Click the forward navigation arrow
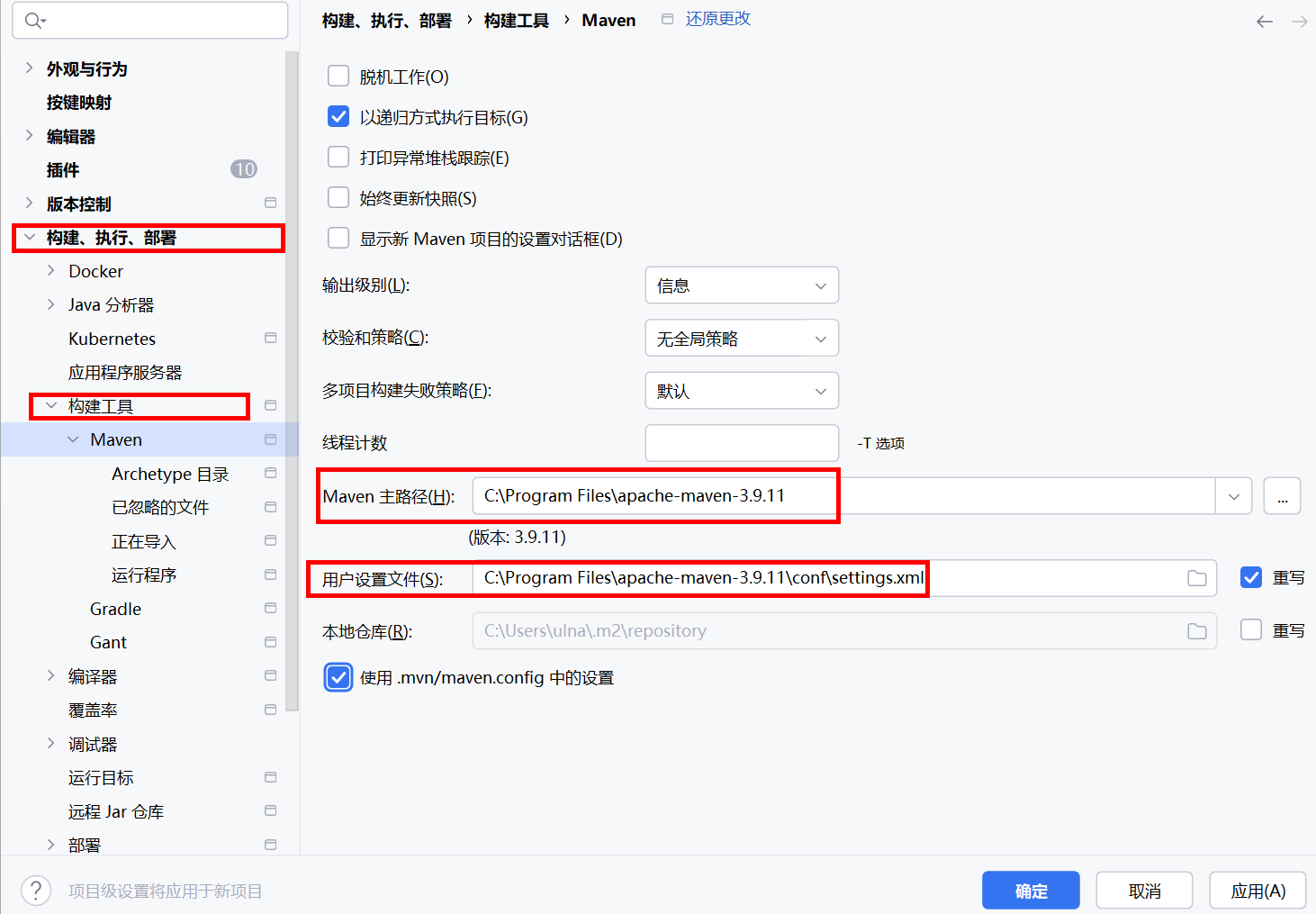 click(1299, 22)
